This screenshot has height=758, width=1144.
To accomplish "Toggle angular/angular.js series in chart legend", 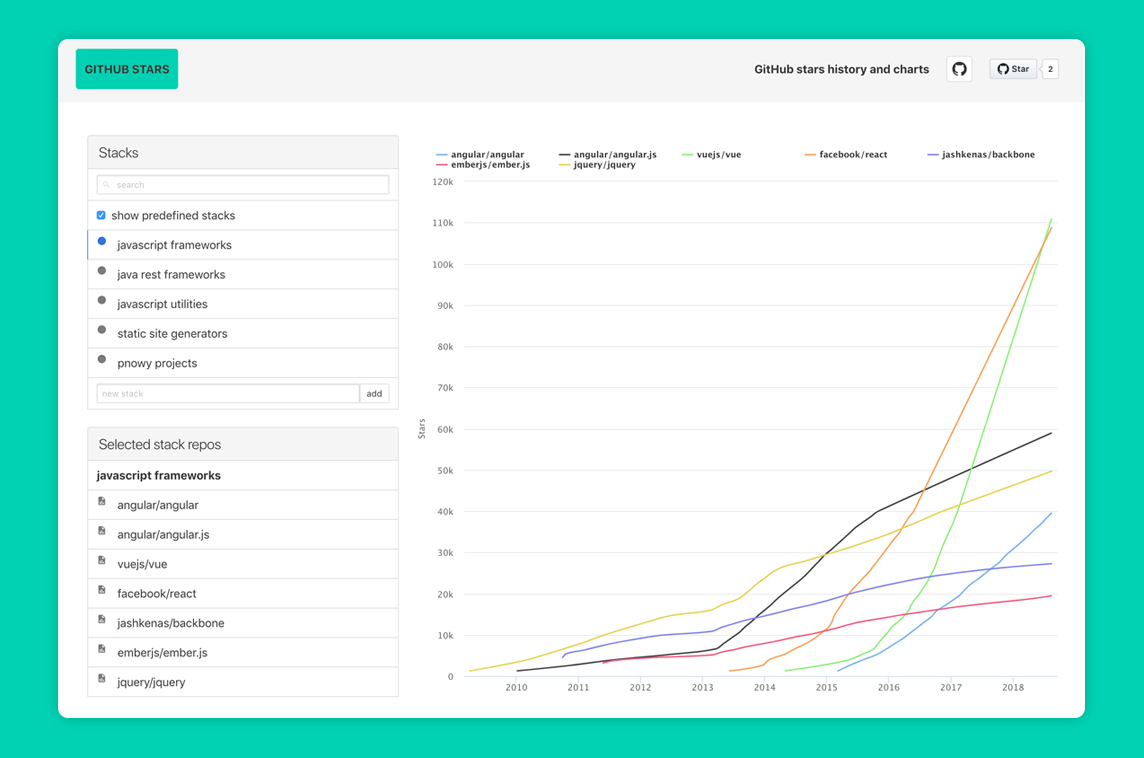I will coord(608,155).
